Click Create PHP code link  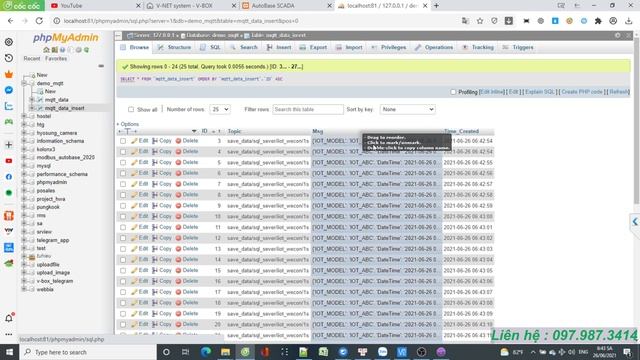click(x=582, y=92)
